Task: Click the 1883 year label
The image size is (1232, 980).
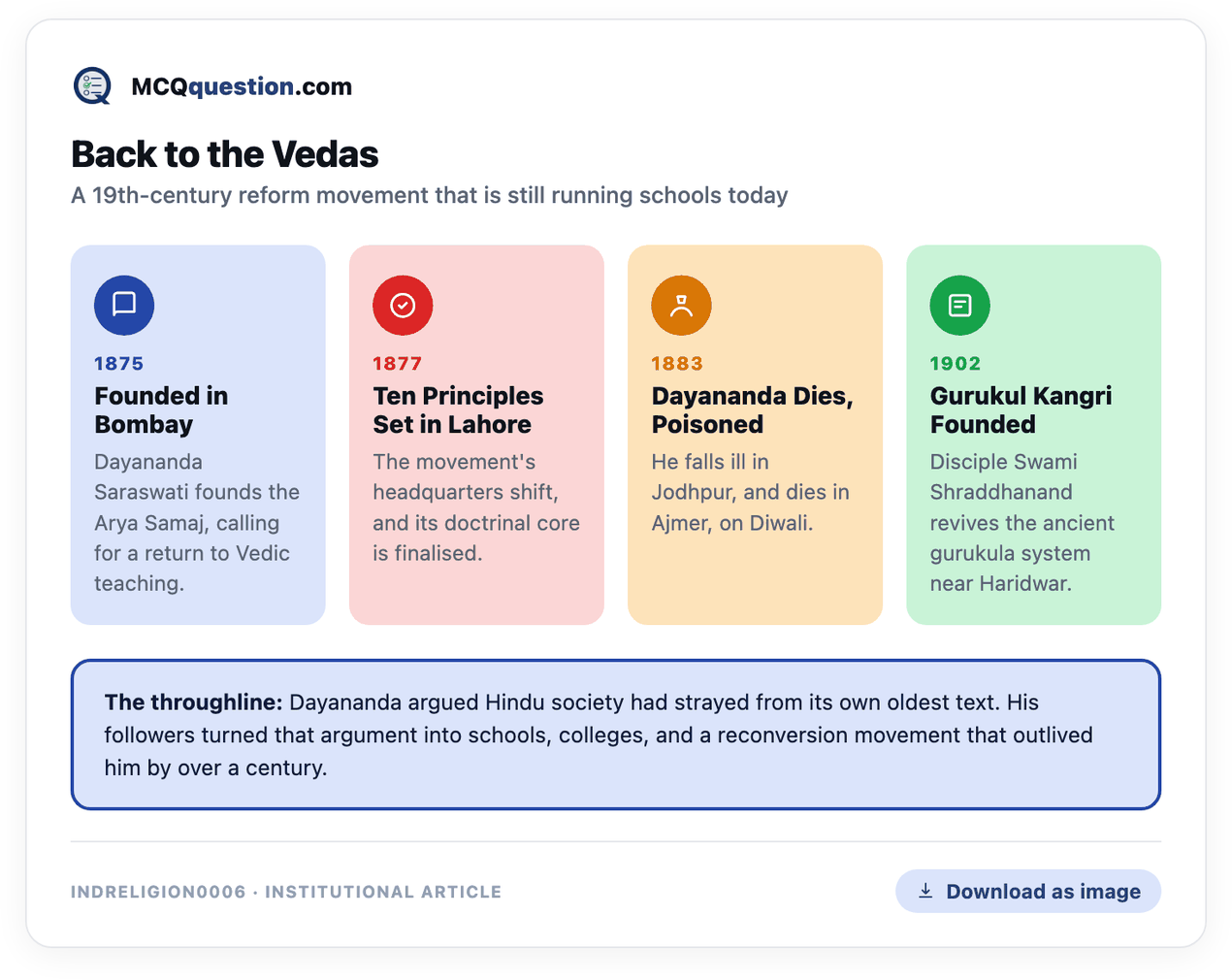Action: click(x=676, y=364)
